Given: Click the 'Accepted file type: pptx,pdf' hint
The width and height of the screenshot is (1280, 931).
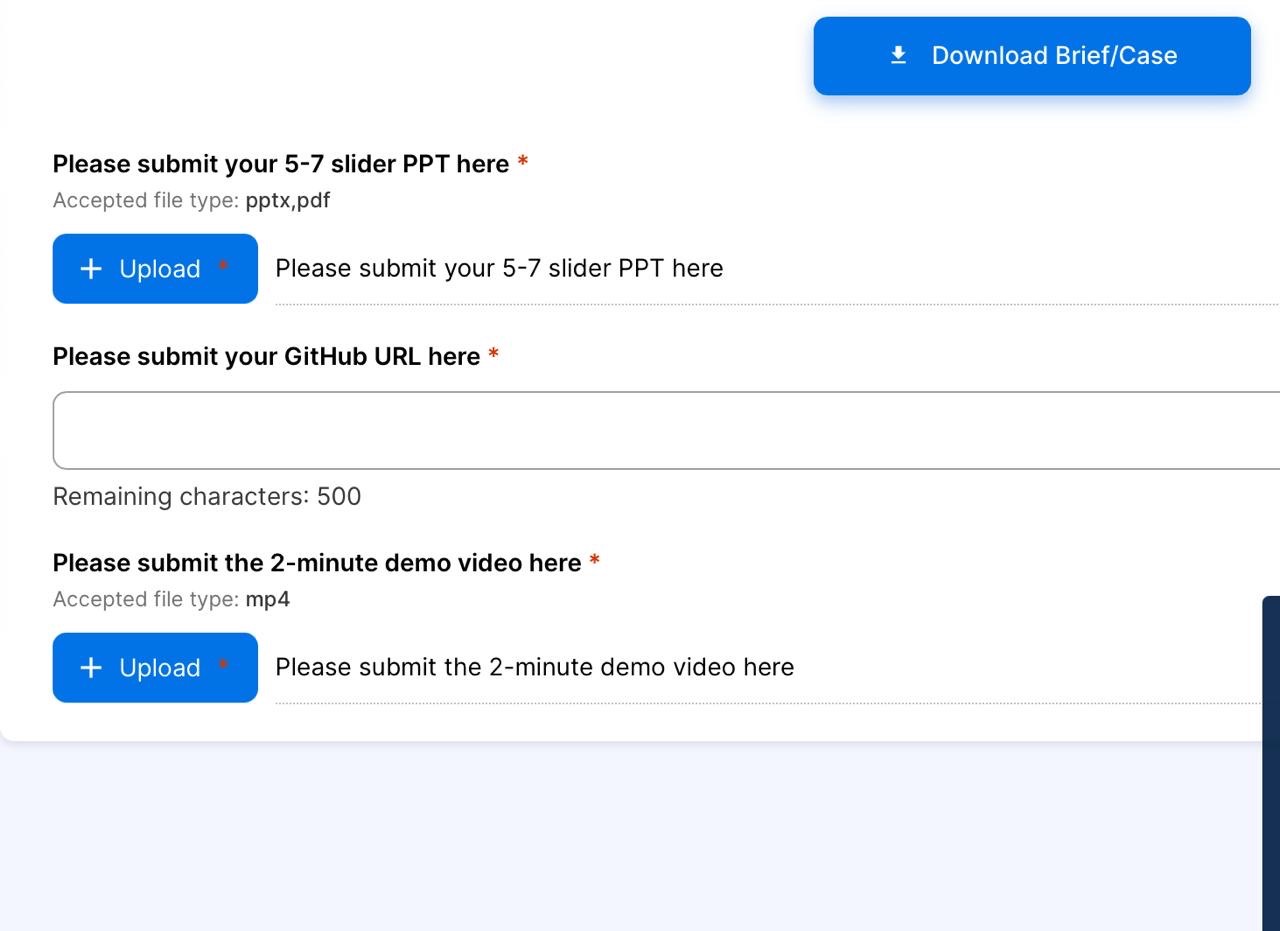Looking at the screenshot, I should coord(191,200).
